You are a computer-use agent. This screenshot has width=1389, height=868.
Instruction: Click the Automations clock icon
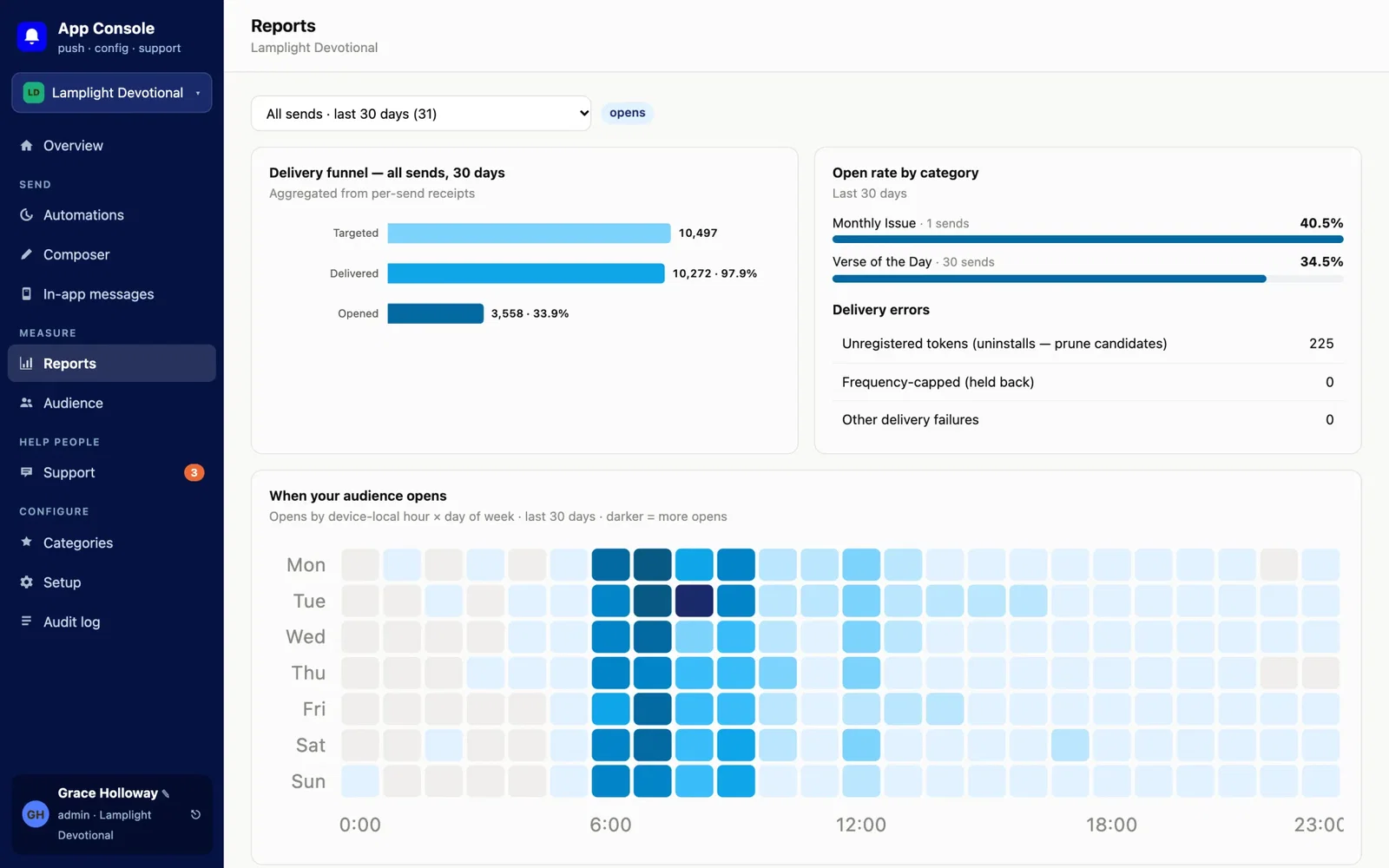pos(26,215)
